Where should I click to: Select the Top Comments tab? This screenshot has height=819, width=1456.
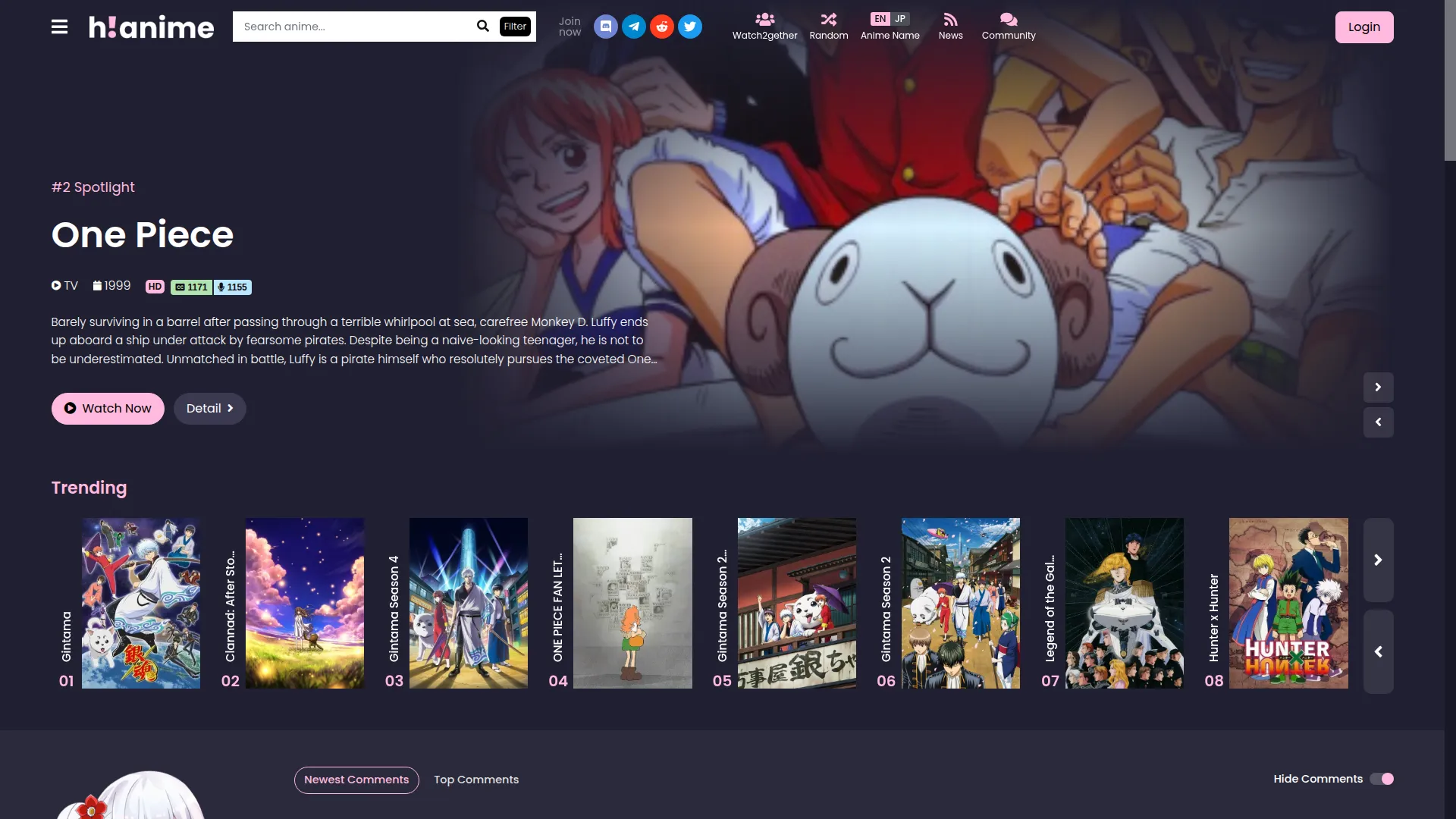[476, 780]
